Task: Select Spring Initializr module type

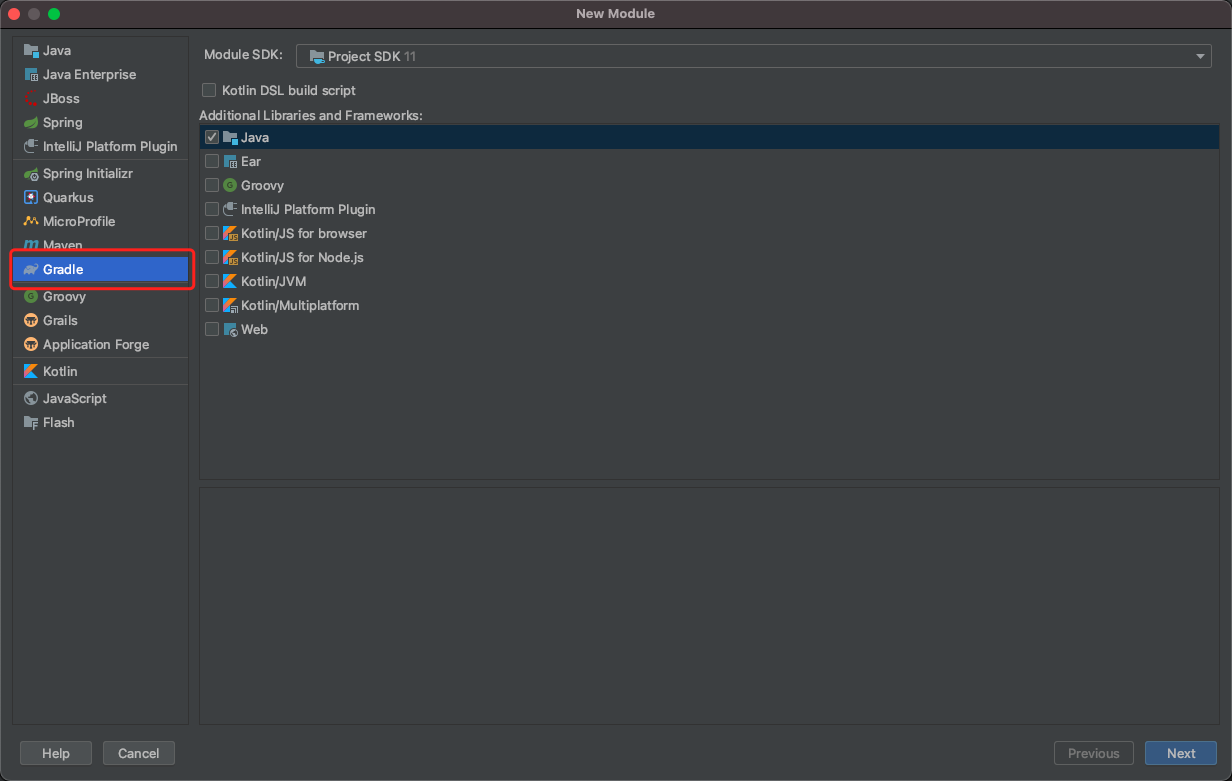Action: tap(100, 173)
